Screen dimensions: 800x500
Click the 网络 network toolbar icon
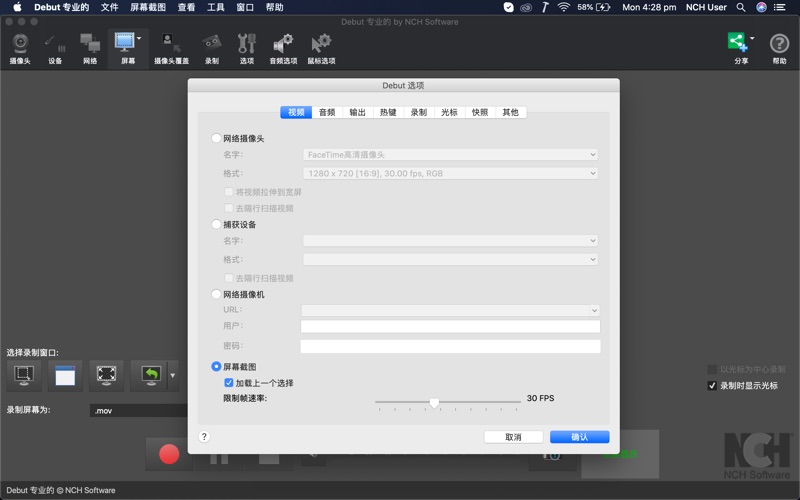[90, 45]
